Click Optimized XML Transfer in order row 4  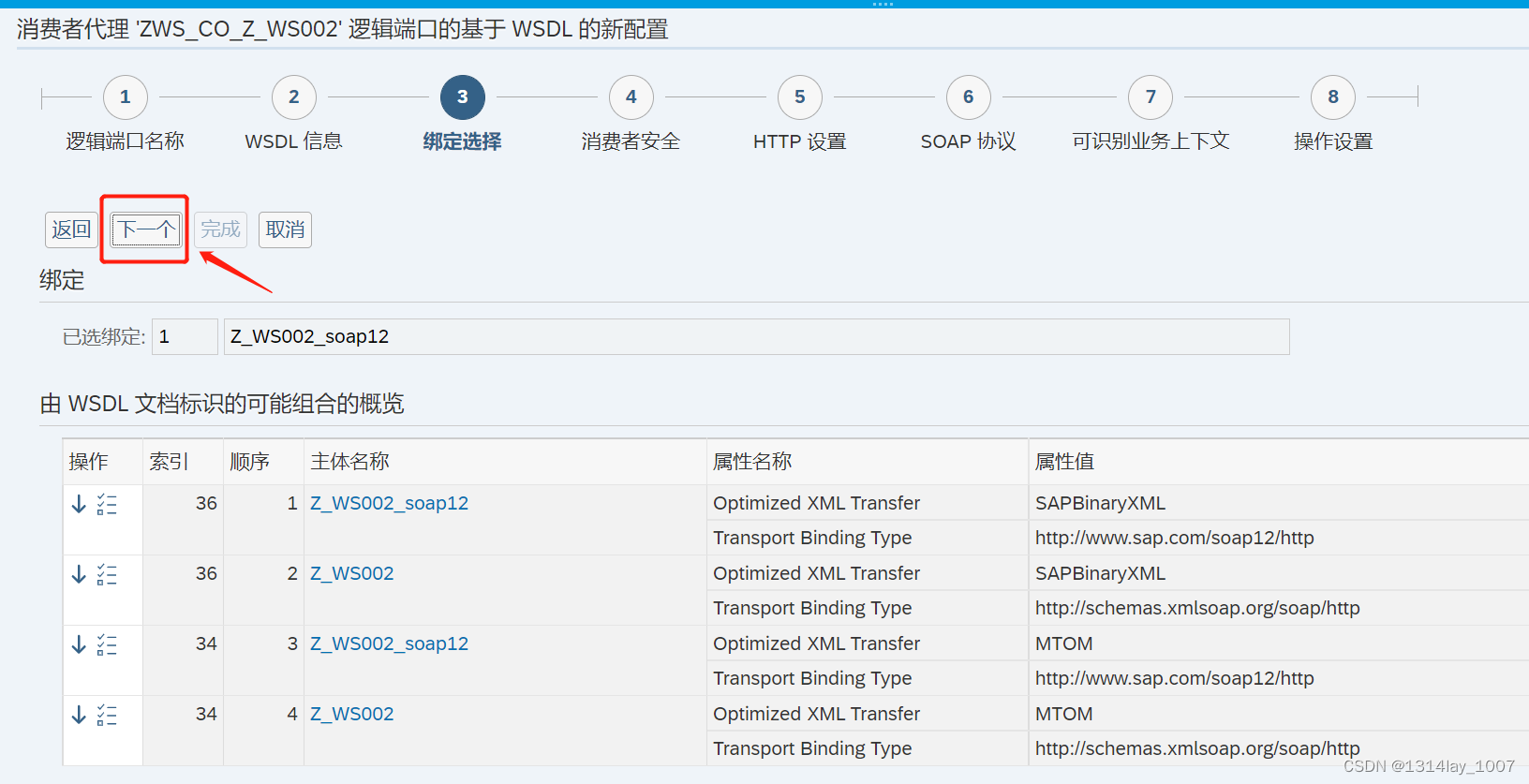817,714
